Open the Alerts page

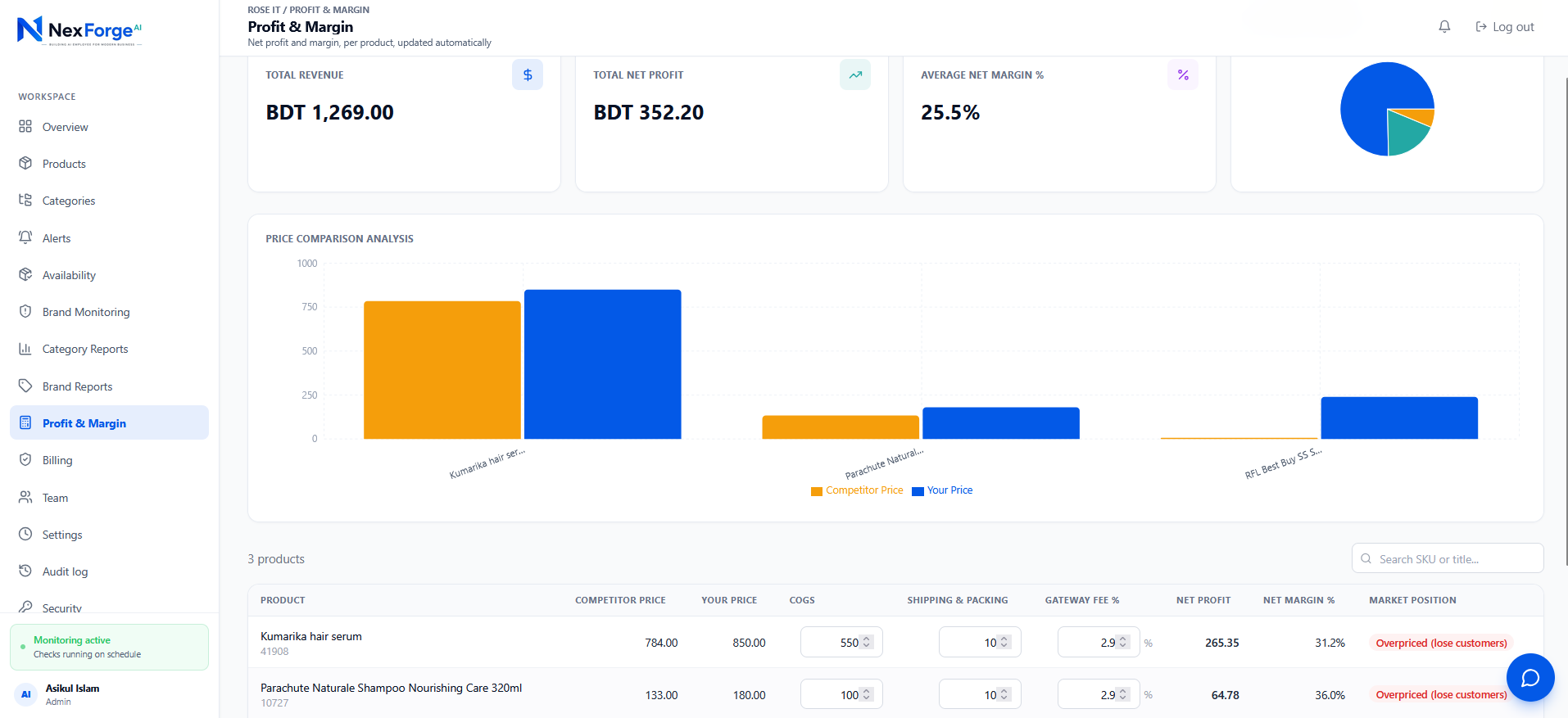coord(109,238)
